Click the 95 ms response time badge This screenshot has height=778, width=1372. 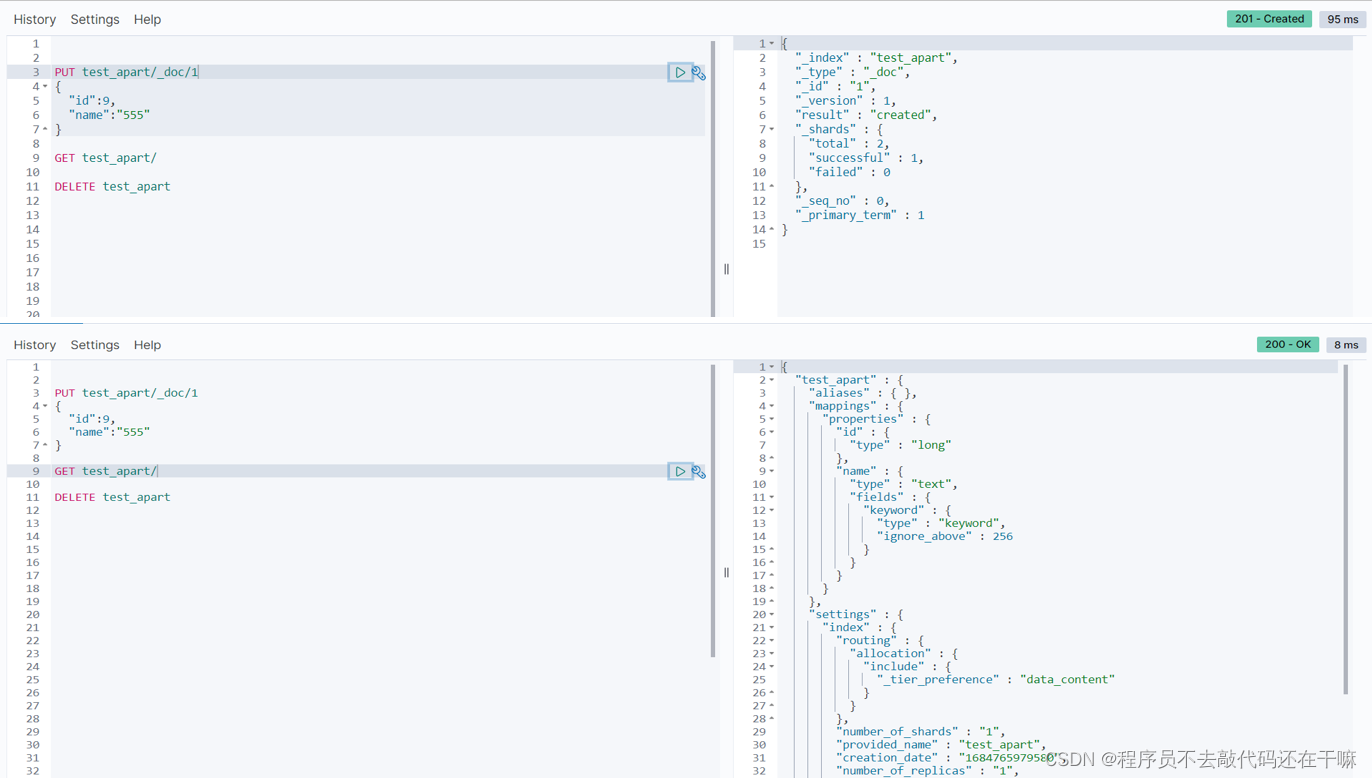[x=1342, y=19]
